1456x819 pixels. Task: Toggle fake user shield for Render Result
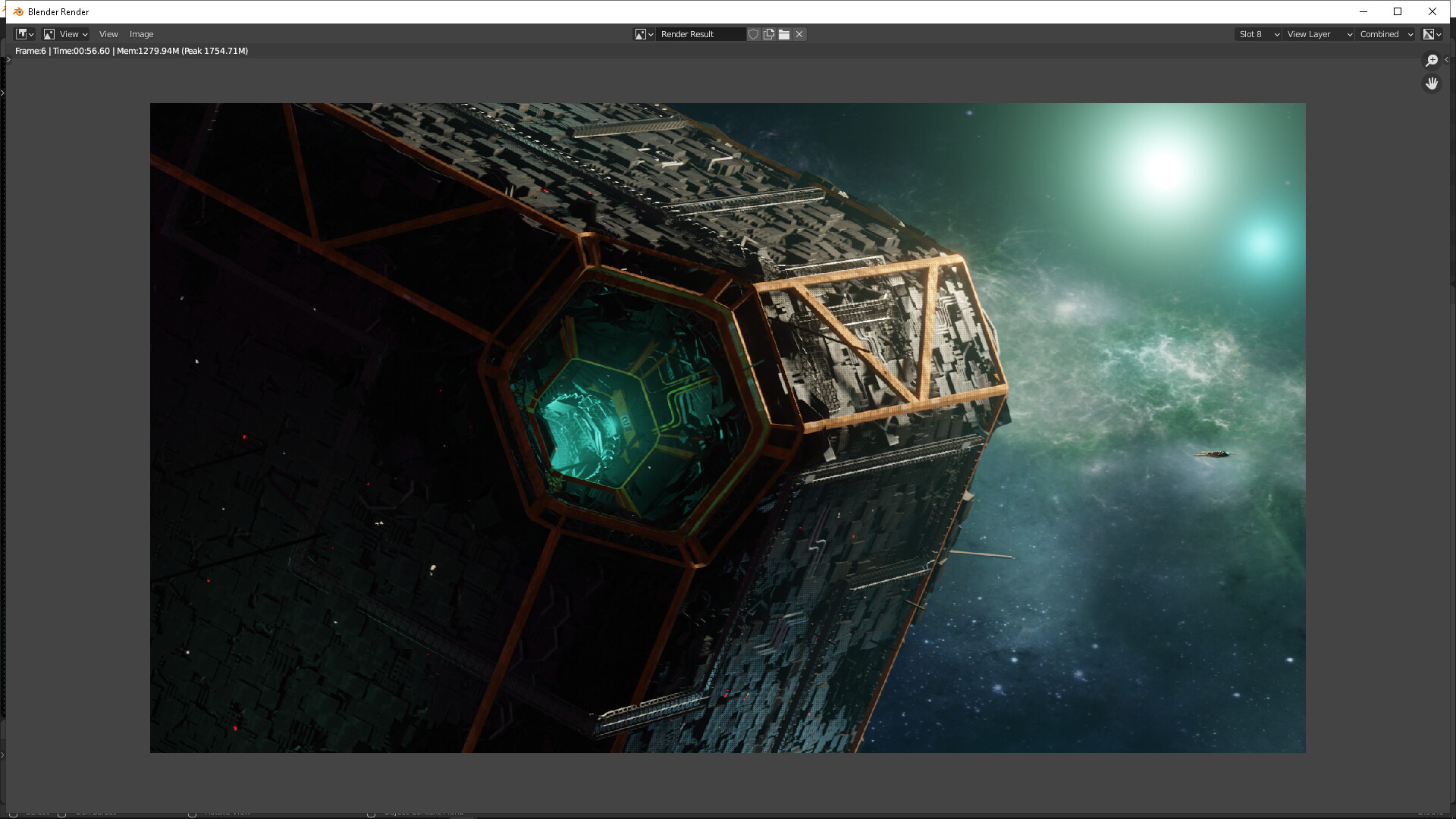754,34
